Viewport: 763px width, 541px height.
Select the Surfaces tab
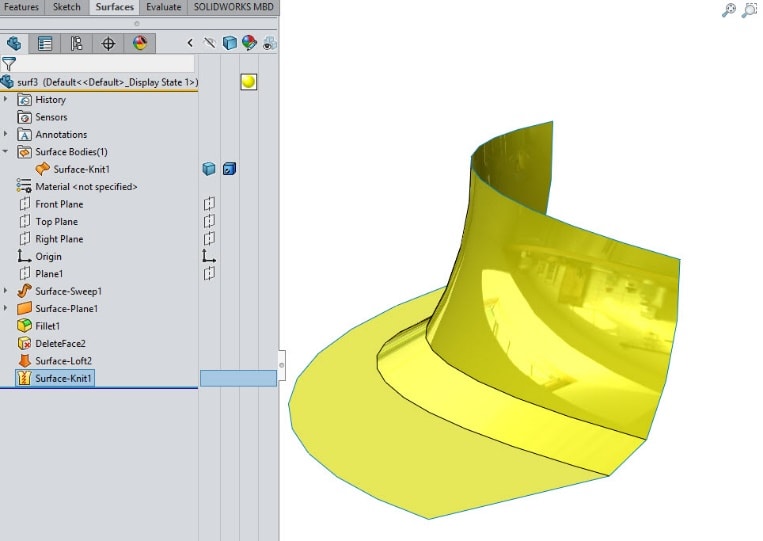pyautogui.click(x=114, y=7)
